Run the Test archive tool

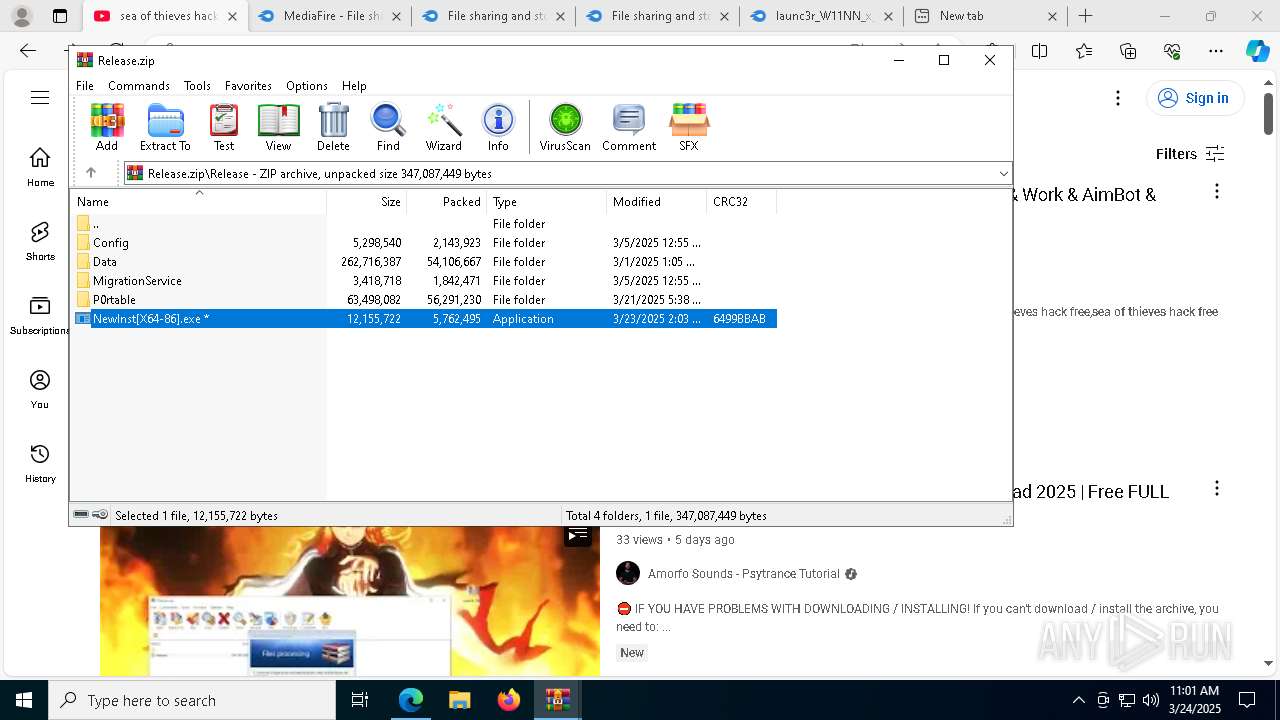tap(224, 128)
